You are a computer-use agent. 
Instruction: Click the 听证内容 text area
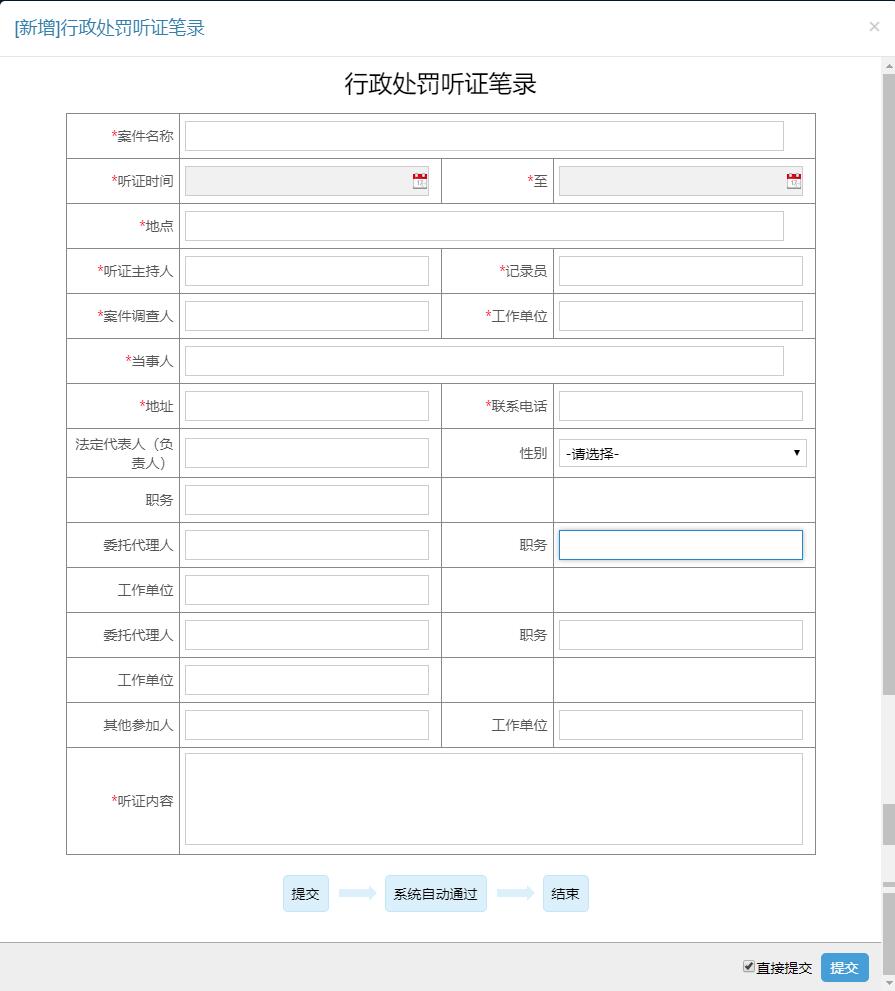click(493, 799)
